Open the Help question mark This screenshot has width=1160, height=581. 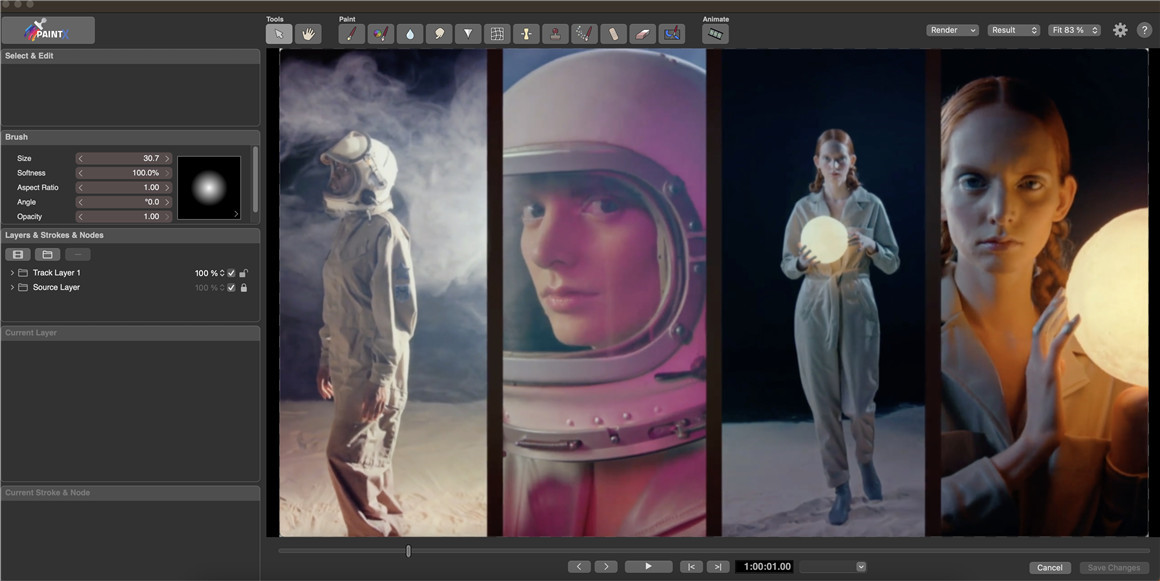pos(1145,30)
